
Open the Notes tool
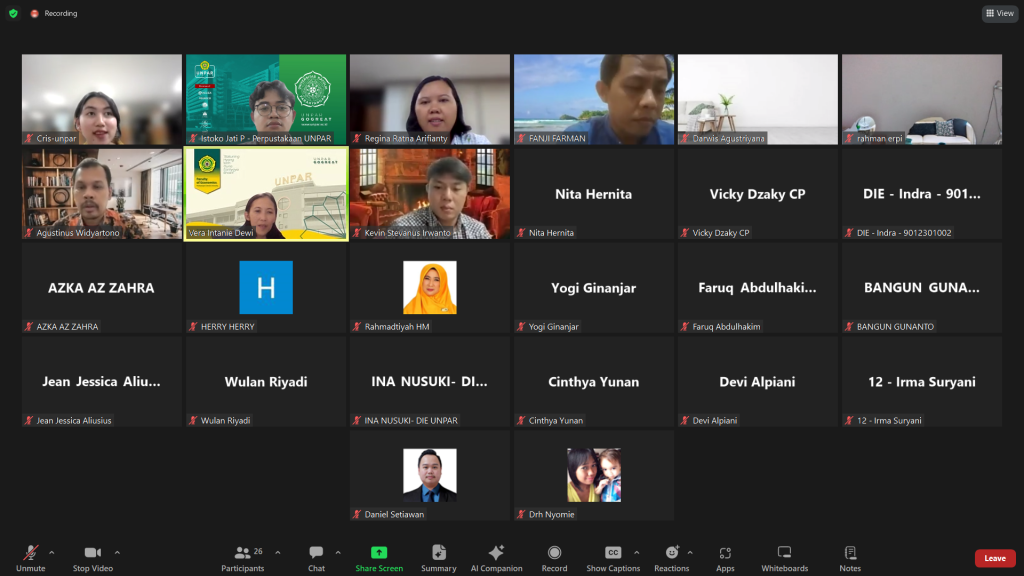coord(850,558)
